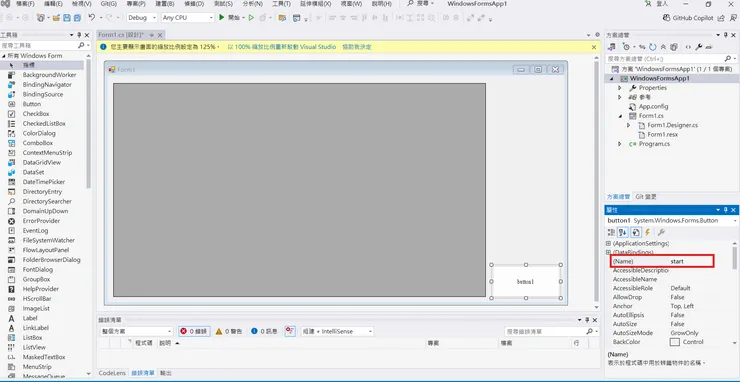Image resolution: width=740 pixels, height=382 pixels.
Task: Switch to the CodeLens tab
Action: [x=113, y=373]
